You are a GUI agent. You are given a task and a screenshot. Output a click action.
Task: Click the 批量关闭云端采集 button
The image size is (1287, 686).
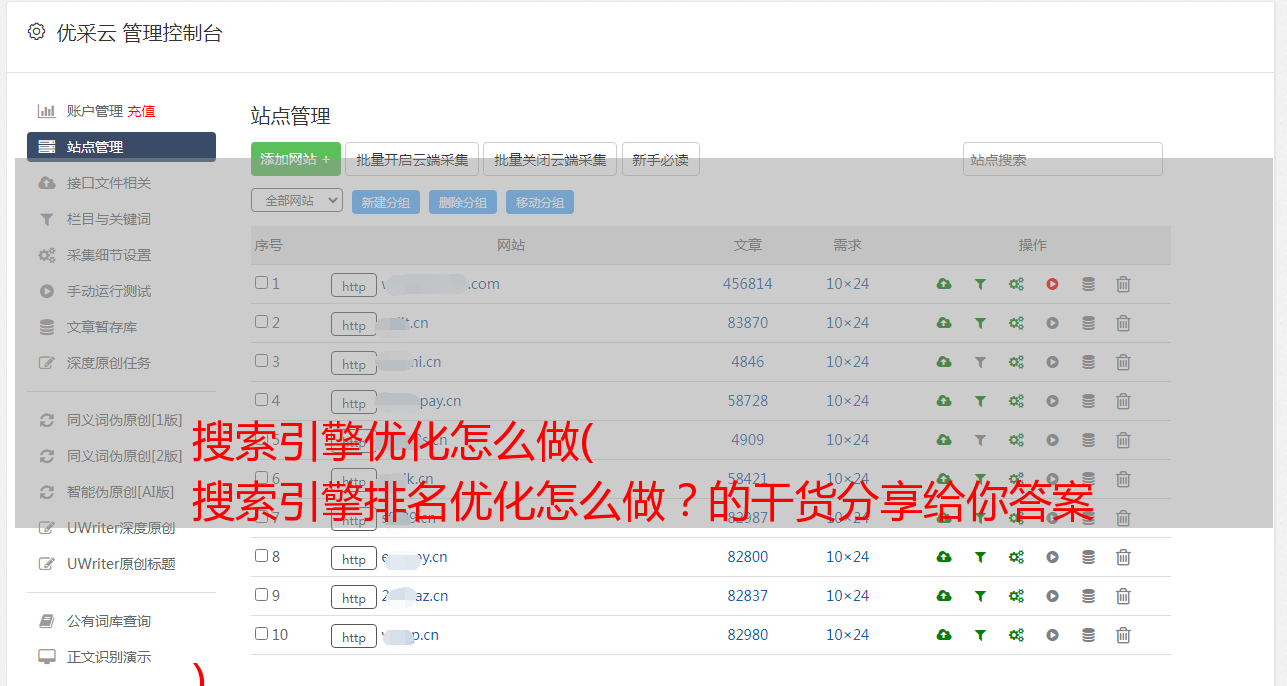pos(550,159)
